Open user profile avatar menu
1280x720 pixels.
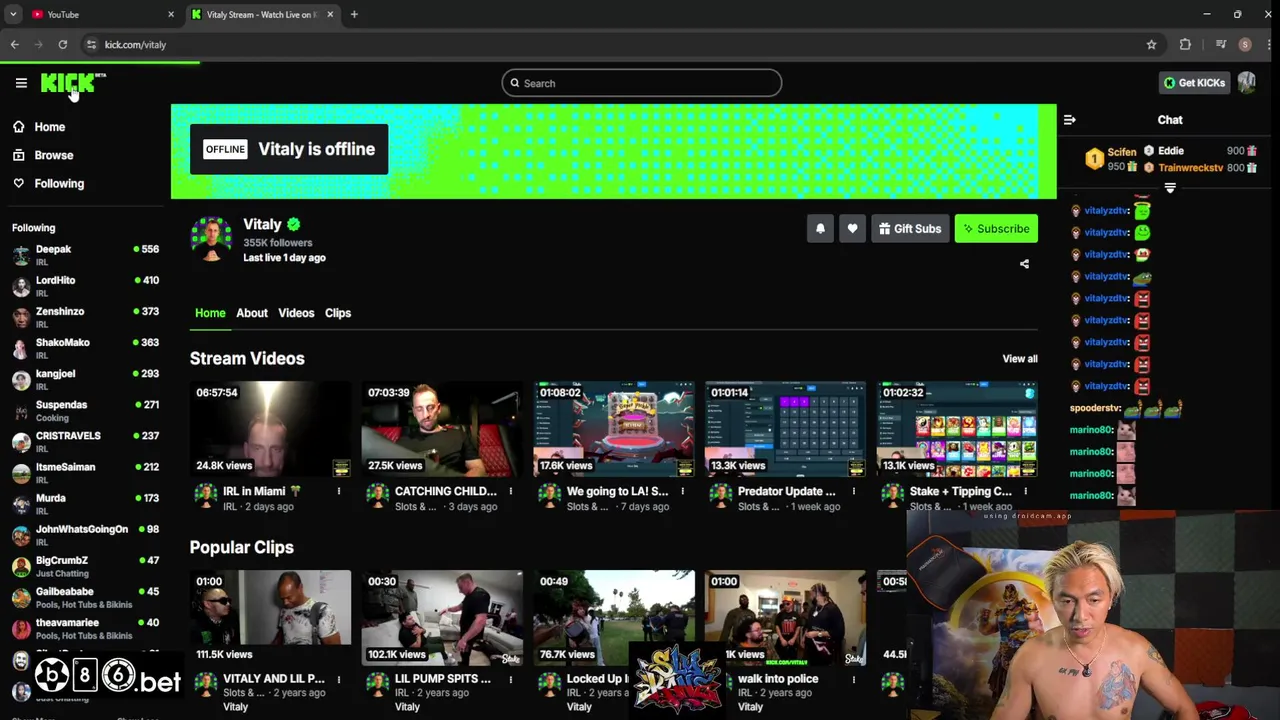click(1246, 83)
